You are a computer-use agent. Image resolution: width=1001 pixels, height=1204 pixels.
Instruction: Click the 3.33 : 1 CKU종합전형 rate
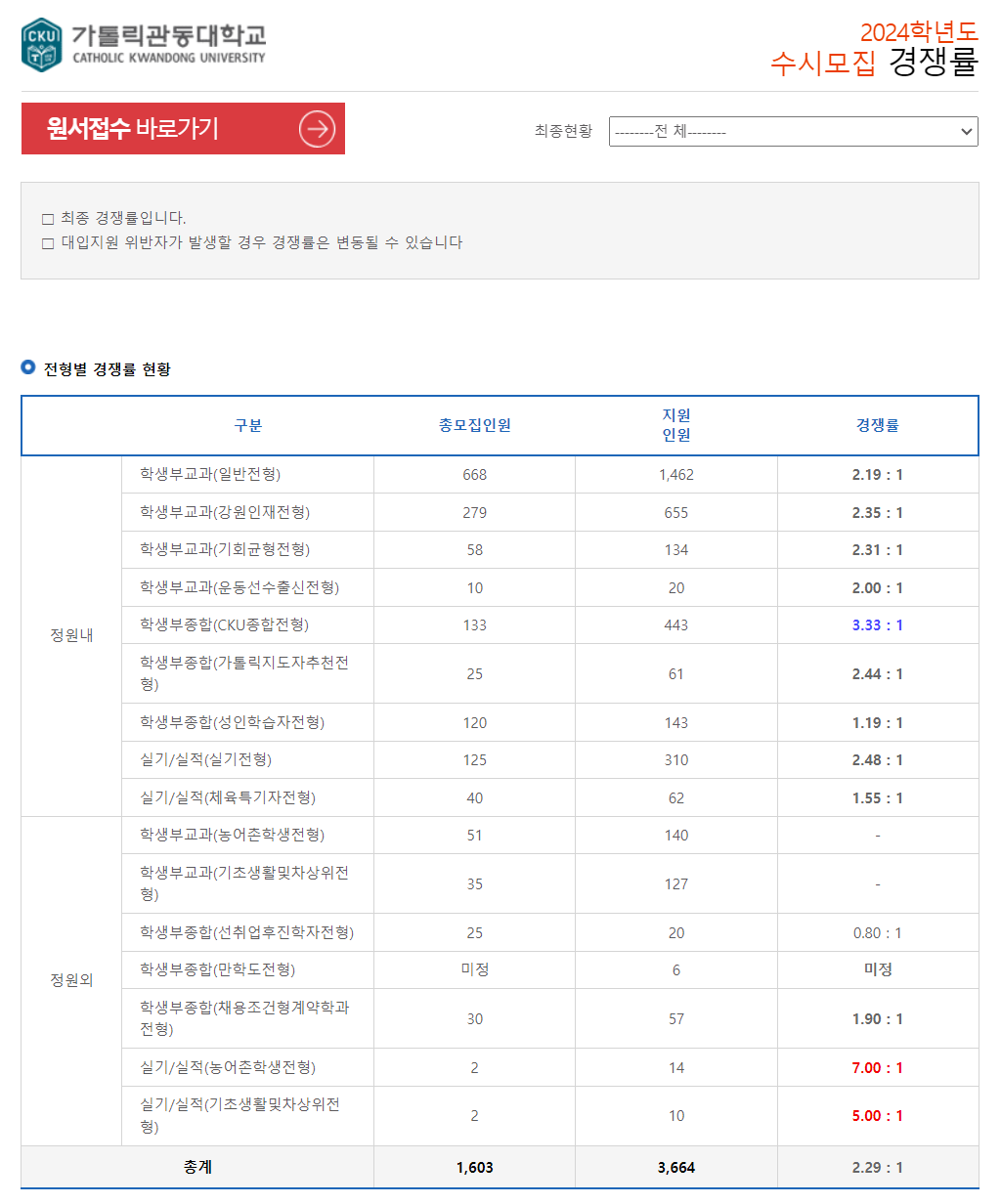(x=878, y=624)
